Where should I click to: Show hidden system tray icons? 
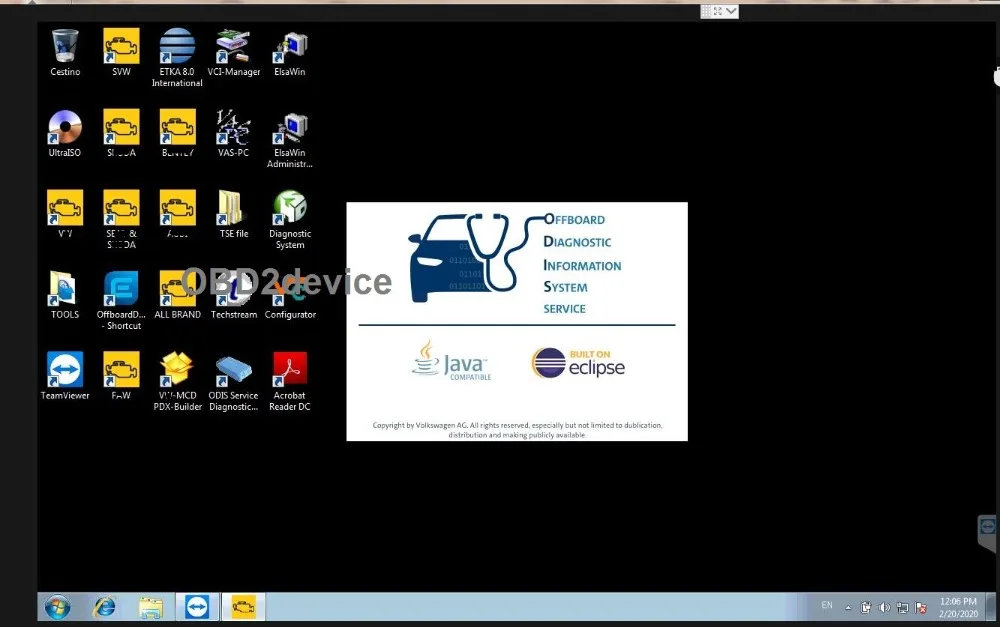pos(848,607)
